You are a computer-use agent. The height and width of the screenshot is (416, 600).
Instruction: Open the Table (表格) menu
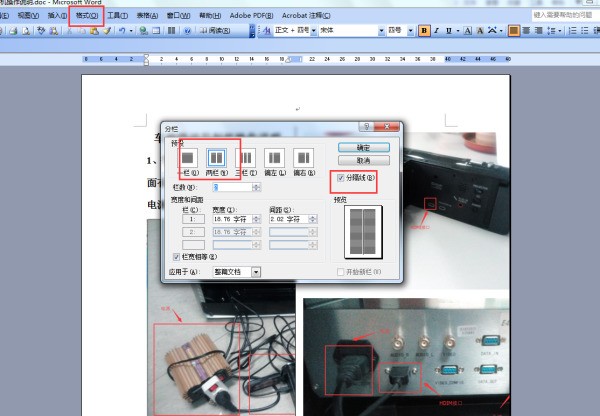(146, 16)
